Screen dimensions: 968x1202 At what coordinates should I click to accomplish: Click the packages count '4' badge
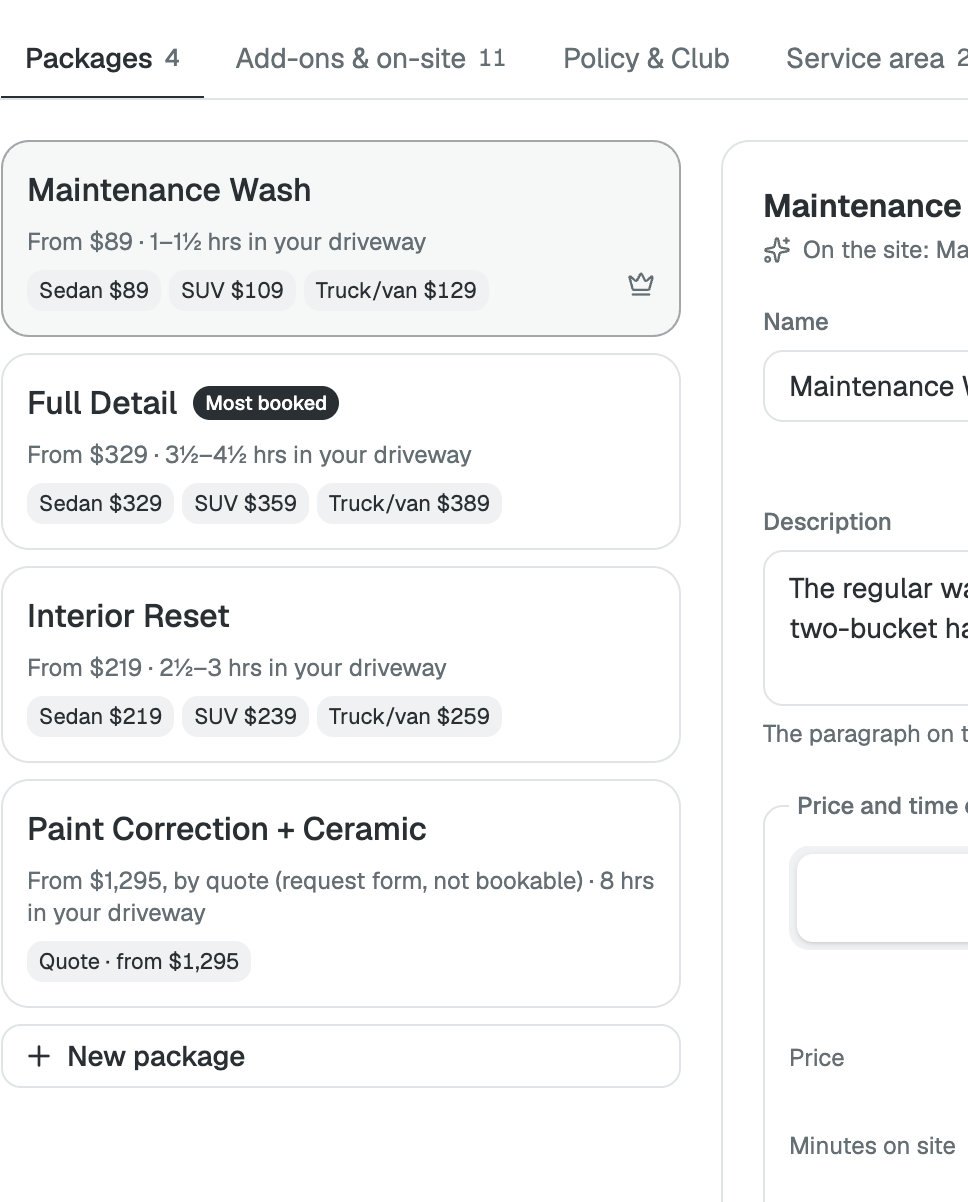172,58
